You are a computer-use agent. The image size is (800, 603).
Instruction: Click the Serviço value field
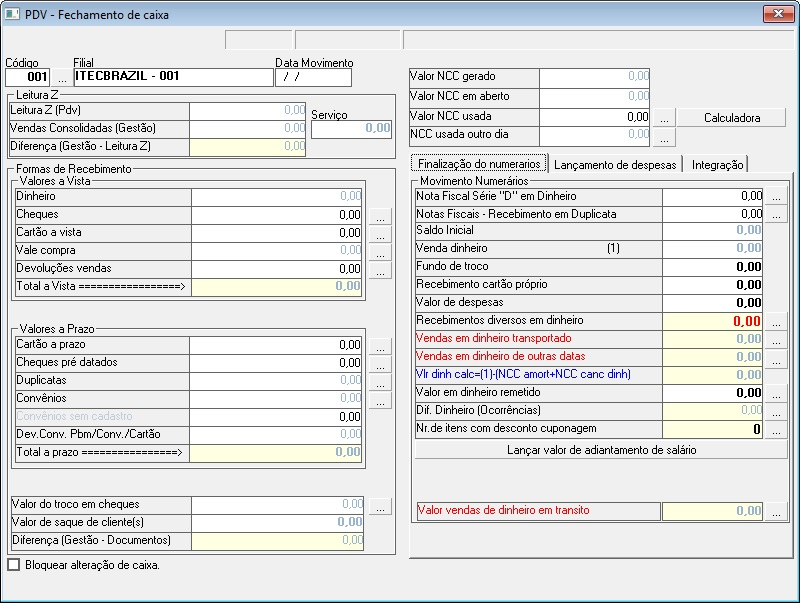352,129
